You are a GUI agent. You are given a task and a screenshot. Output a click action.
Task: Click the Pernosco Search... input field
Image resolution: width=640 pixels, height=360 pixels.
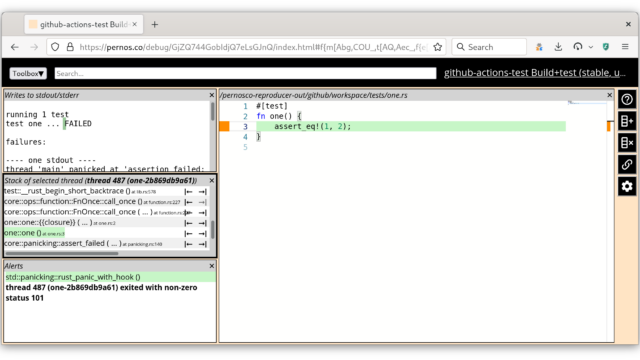tap(245, 73)
